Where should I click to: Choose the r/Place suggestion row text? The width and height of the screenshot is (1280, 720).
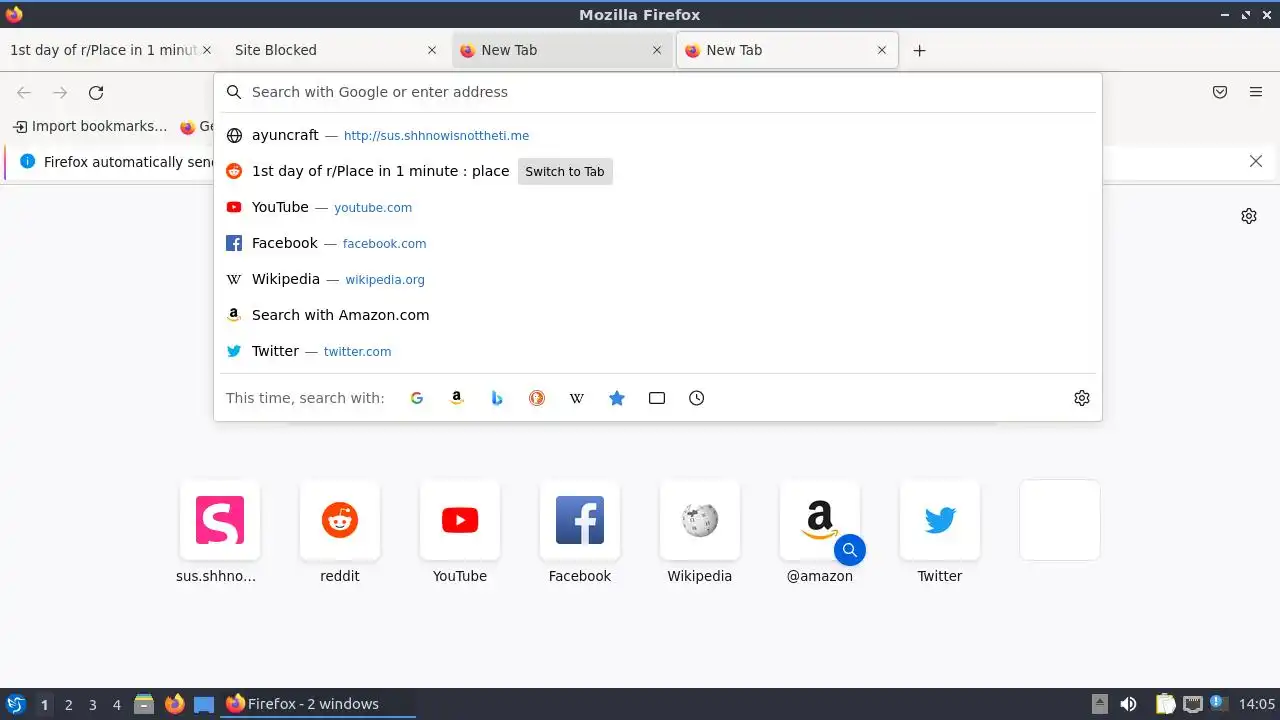380,171
